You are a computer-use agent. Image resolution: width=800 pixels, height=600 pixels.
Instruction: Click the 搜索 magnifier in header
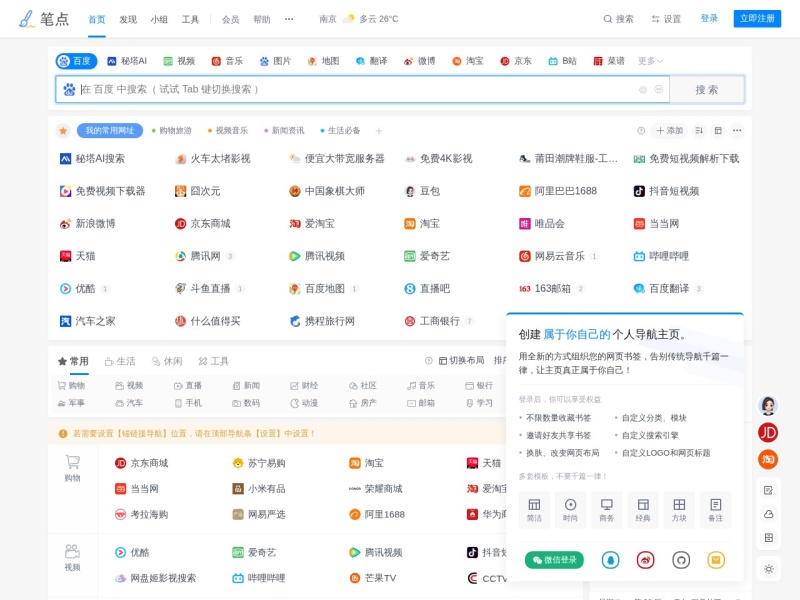point(618,19)
